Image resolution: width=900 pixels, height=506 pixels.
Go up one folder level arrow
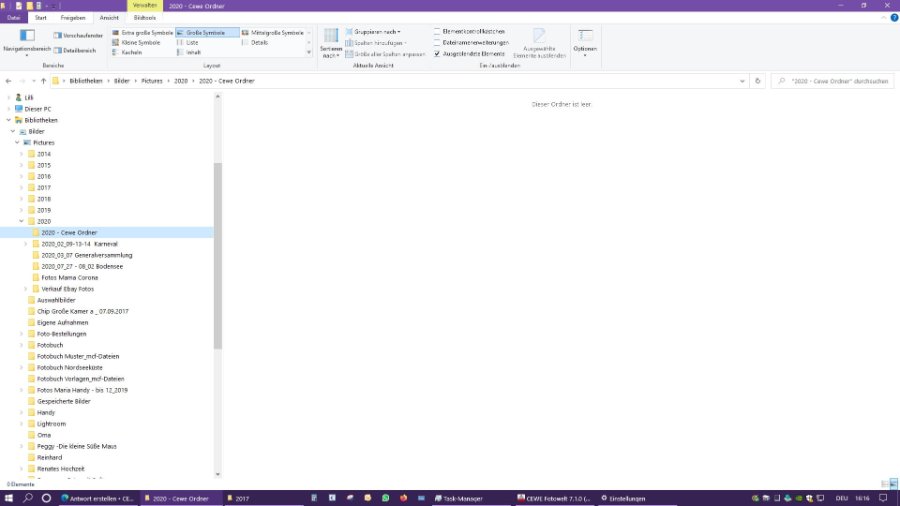[44, 80]
